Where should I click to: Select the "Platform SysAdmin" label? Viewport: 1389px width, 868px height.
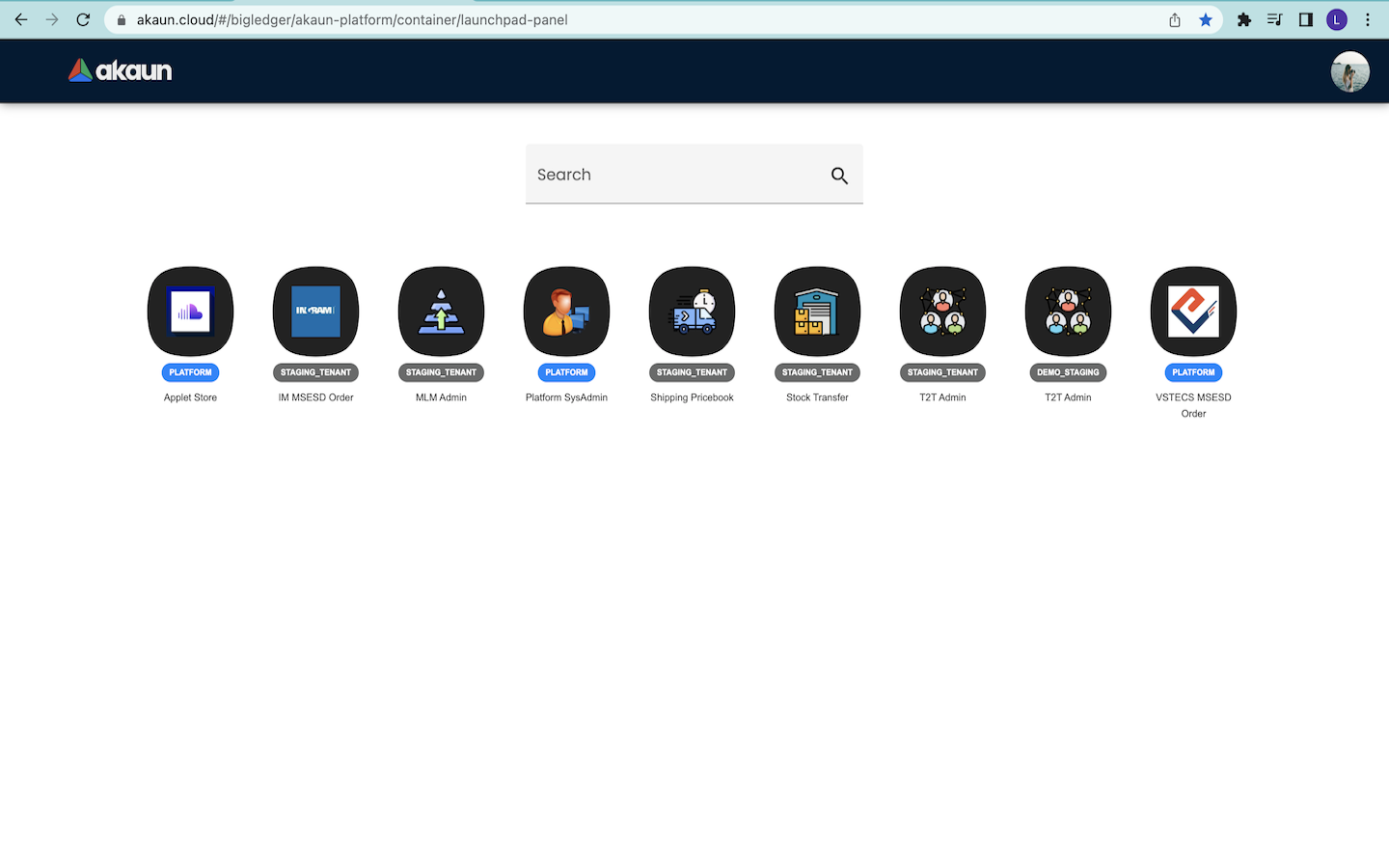[x=566, y=397]
